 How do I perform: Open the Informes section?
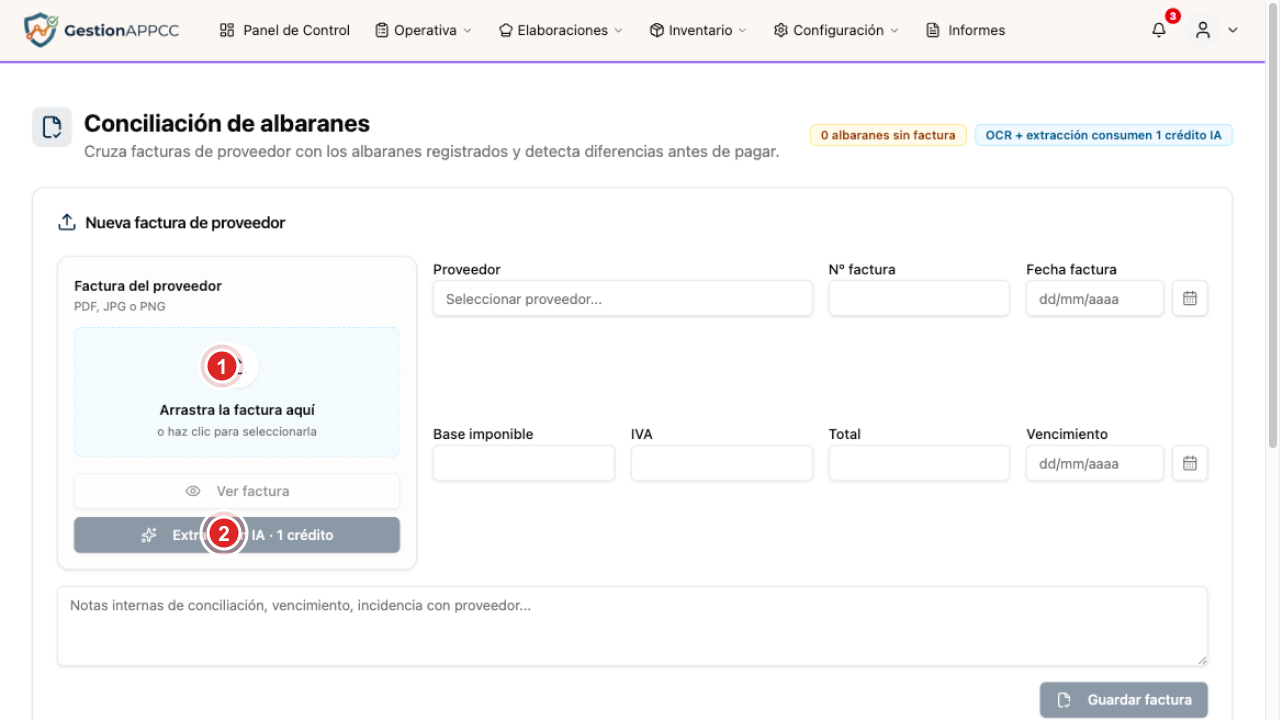pos(966,30)
